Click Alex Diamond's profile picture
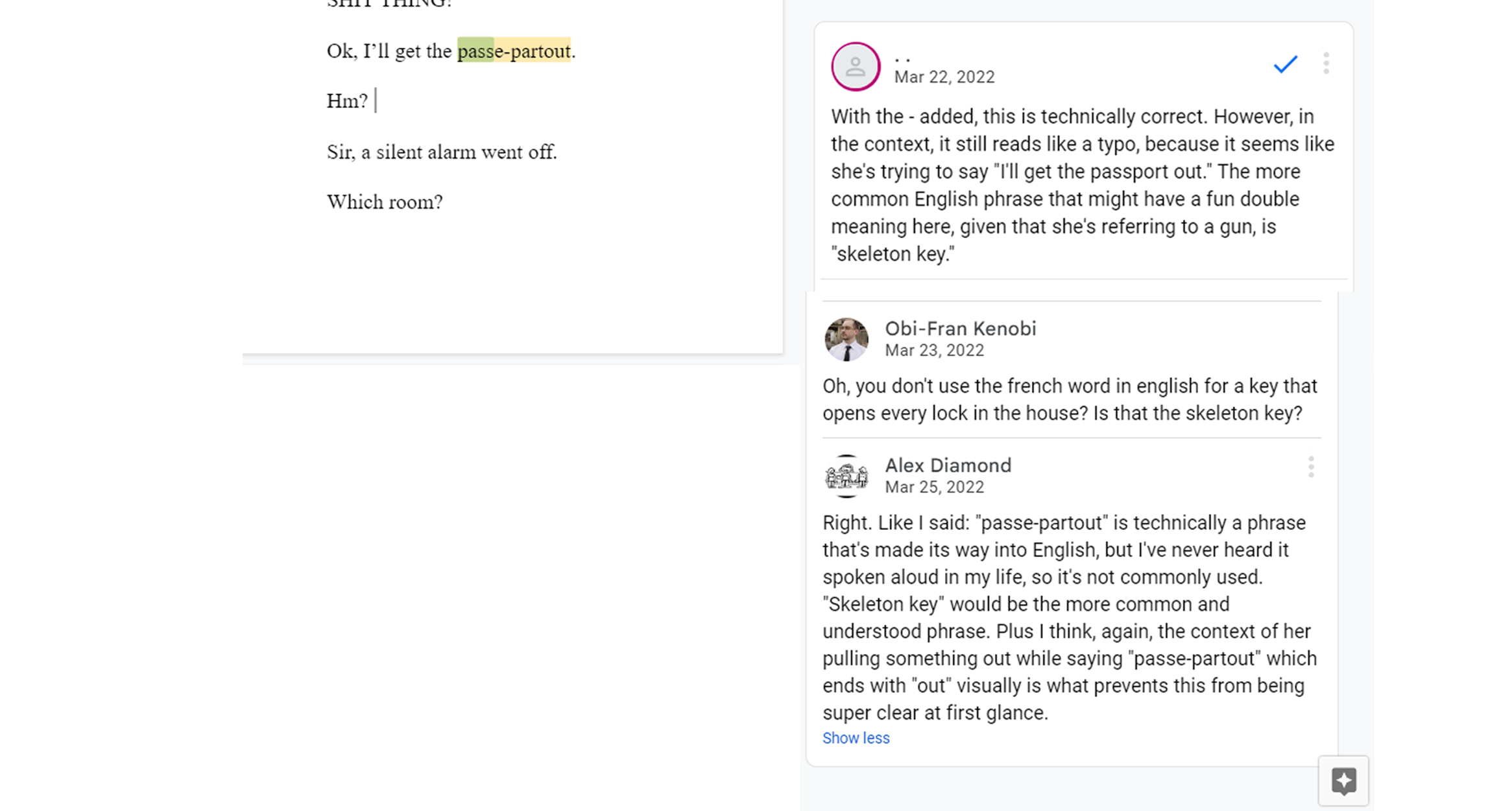 (846, 476)
